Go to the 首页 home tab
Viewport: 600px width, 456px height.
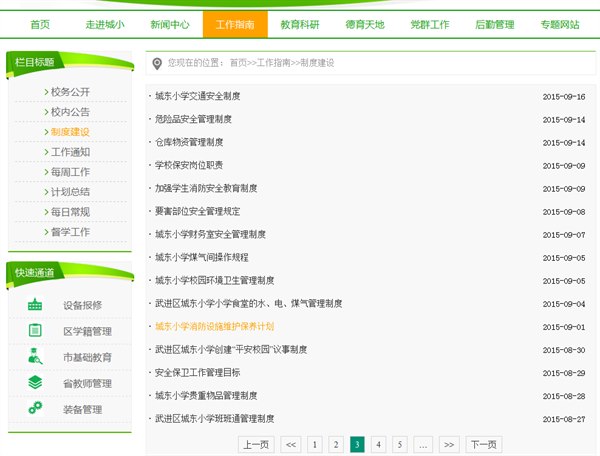point(40,24)
